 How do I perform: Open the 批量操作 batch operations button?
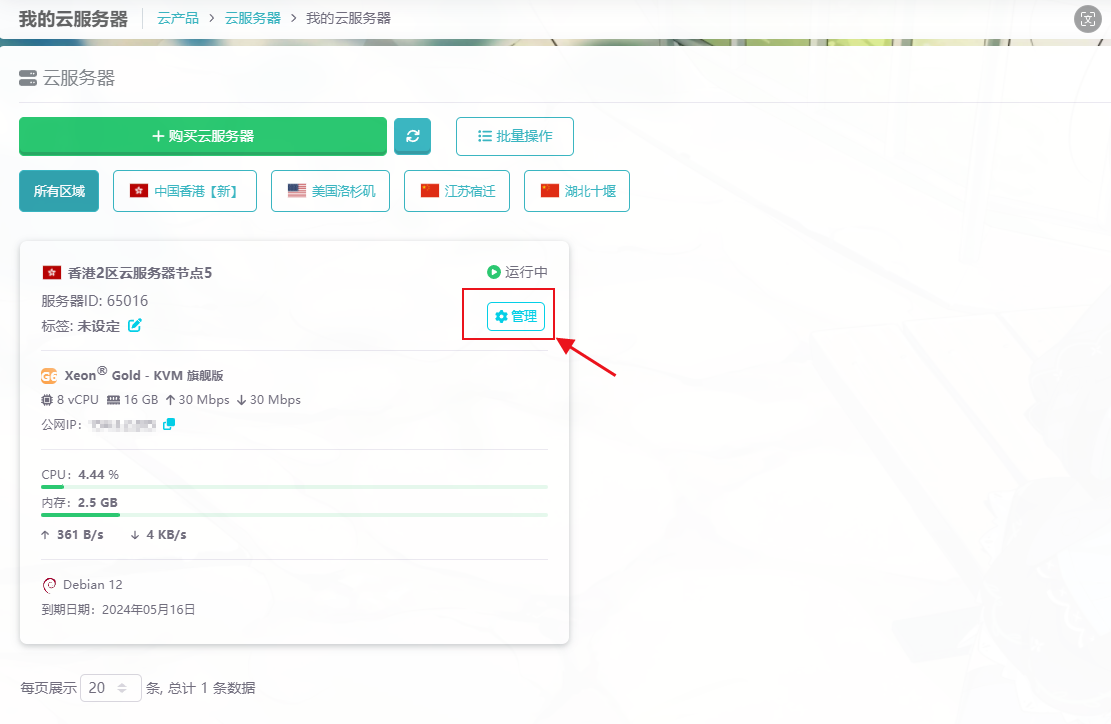(x=514, y=136)
